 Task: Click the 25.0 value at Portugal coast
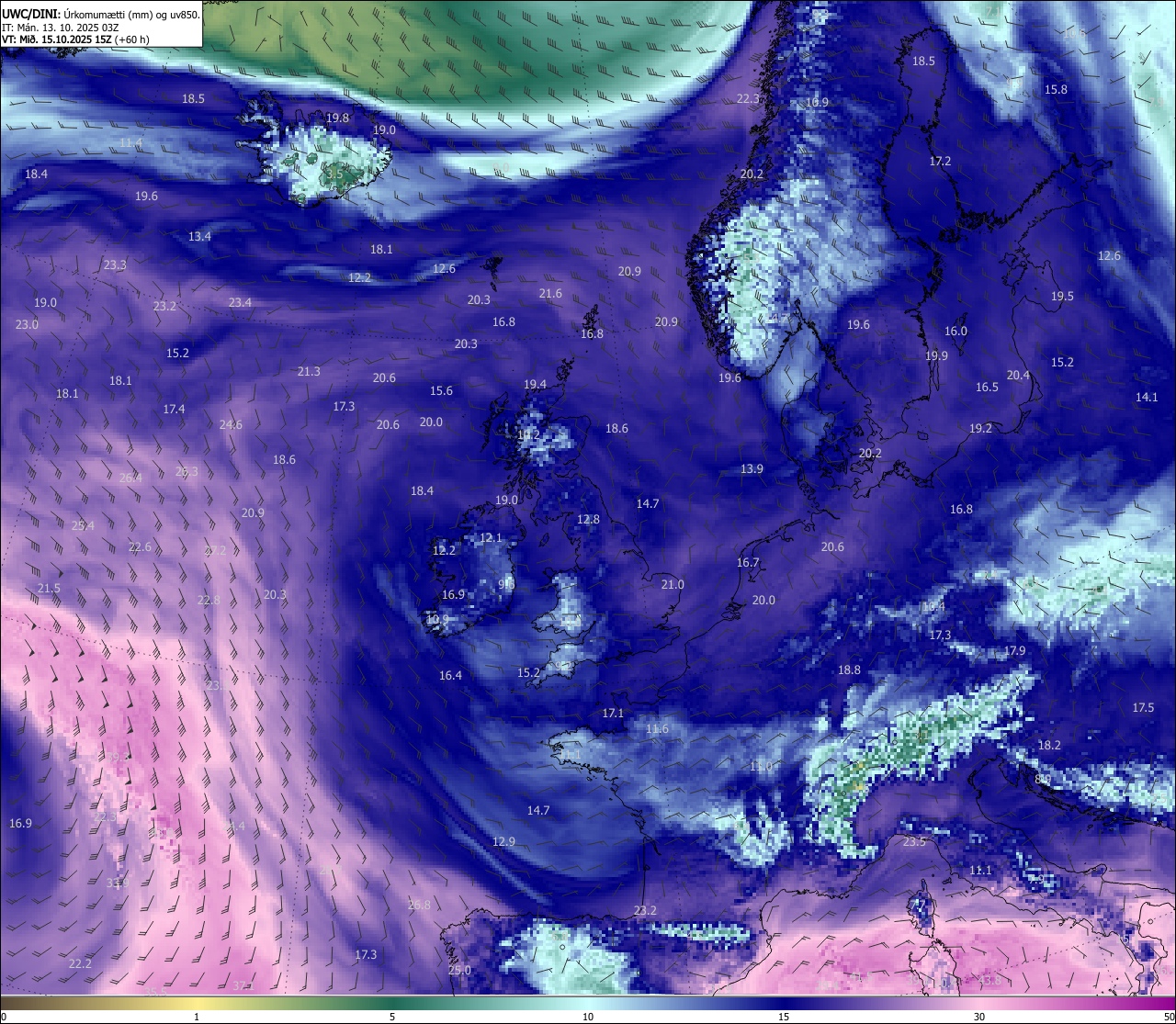coord(459,971)
